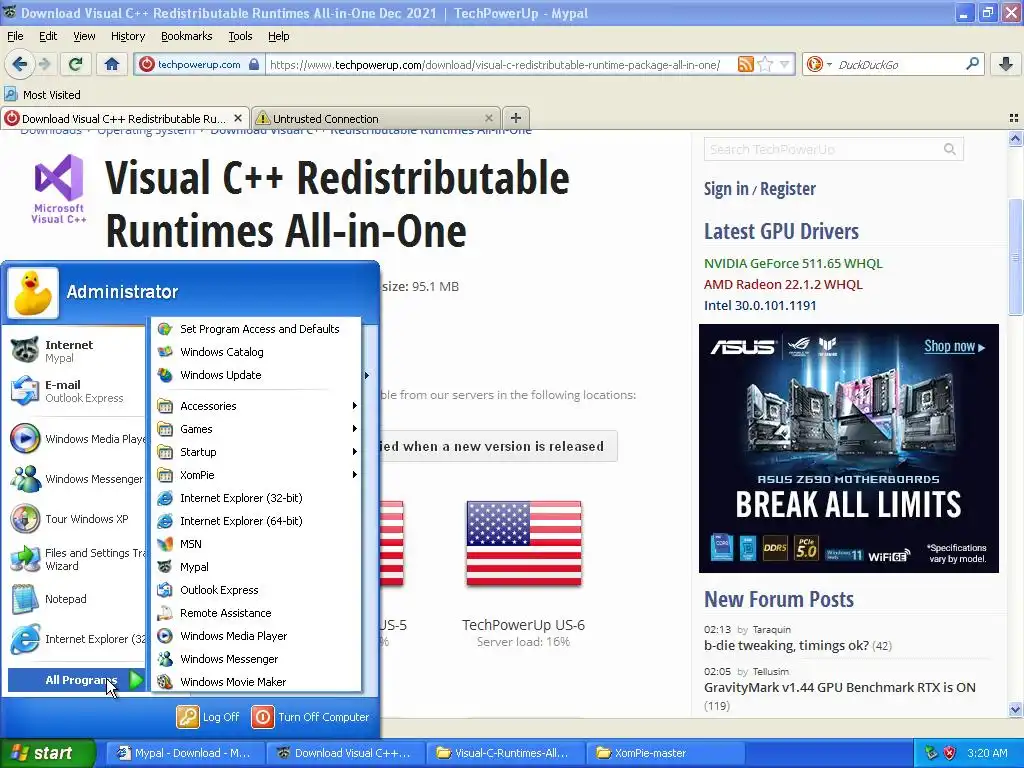1024x768 pixels.
Task: Open Most Visited bookmarks toolbar item
Action: [x=43, y=95]
